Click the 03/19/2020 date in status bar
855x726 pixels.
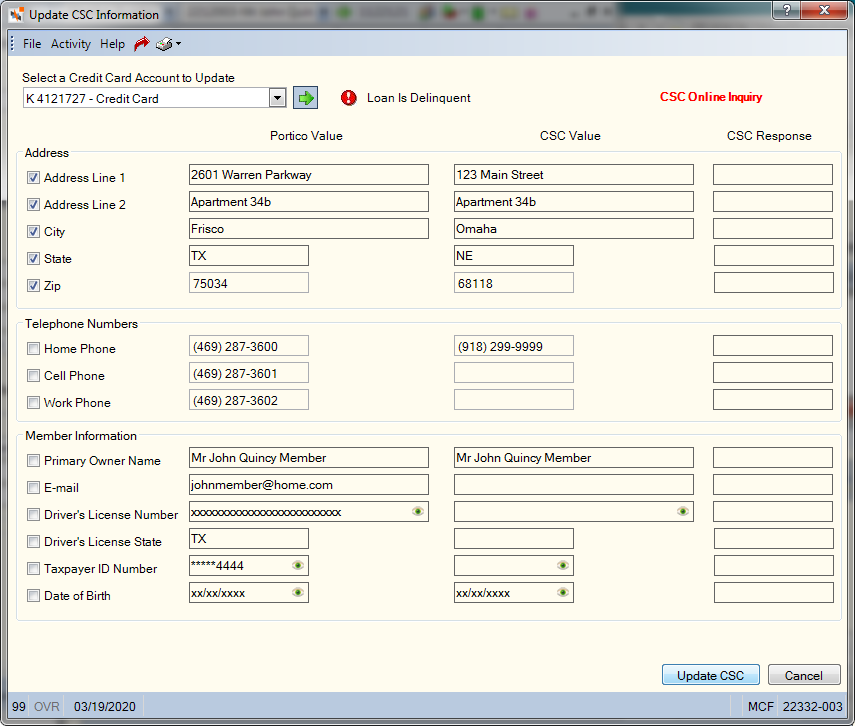click(105, 706)
